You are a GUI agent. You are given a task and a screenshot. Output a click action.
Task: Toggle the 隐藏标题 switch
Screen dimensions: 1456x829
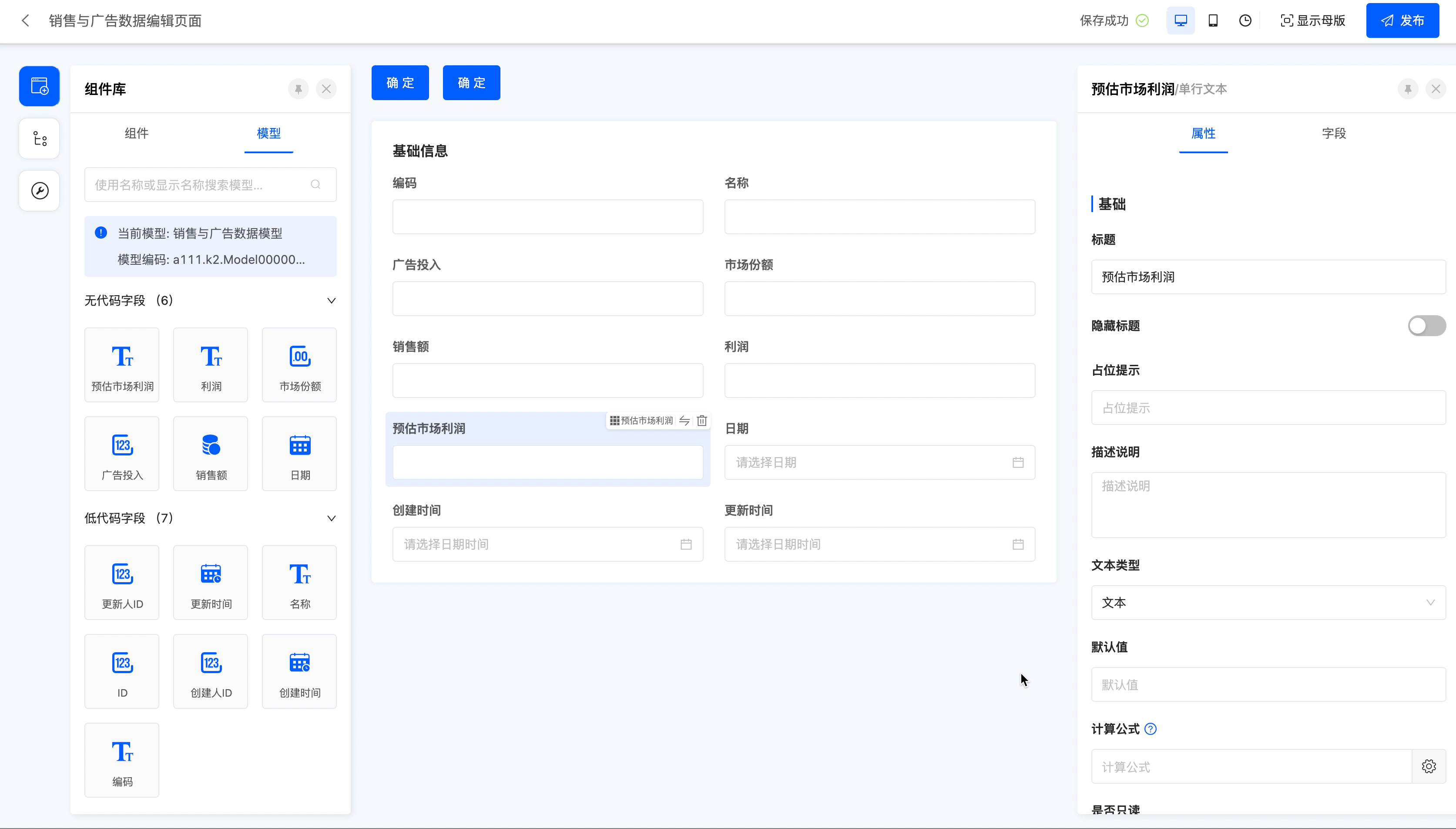tap(1426, 326)
